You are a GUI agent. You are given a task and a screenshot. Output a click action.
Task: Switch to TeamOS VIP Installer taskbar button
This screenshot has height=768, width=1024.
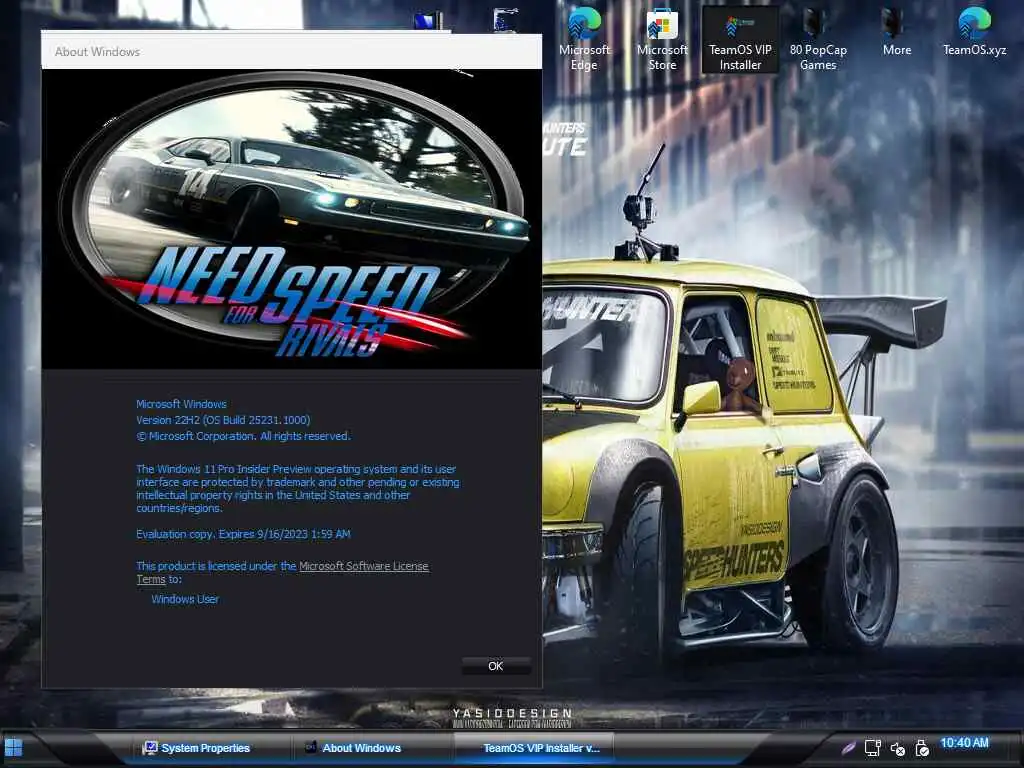tap(534, 748)
